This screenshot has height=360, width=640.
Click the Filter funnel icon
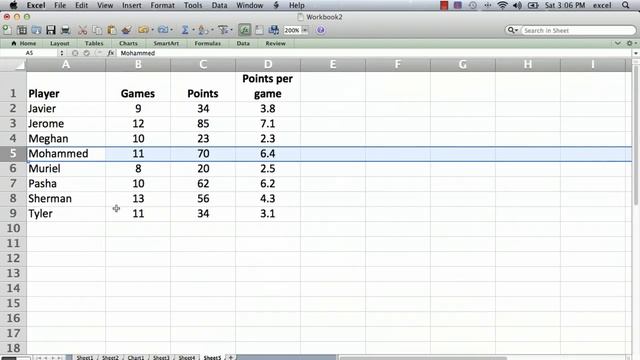point(222,30)
